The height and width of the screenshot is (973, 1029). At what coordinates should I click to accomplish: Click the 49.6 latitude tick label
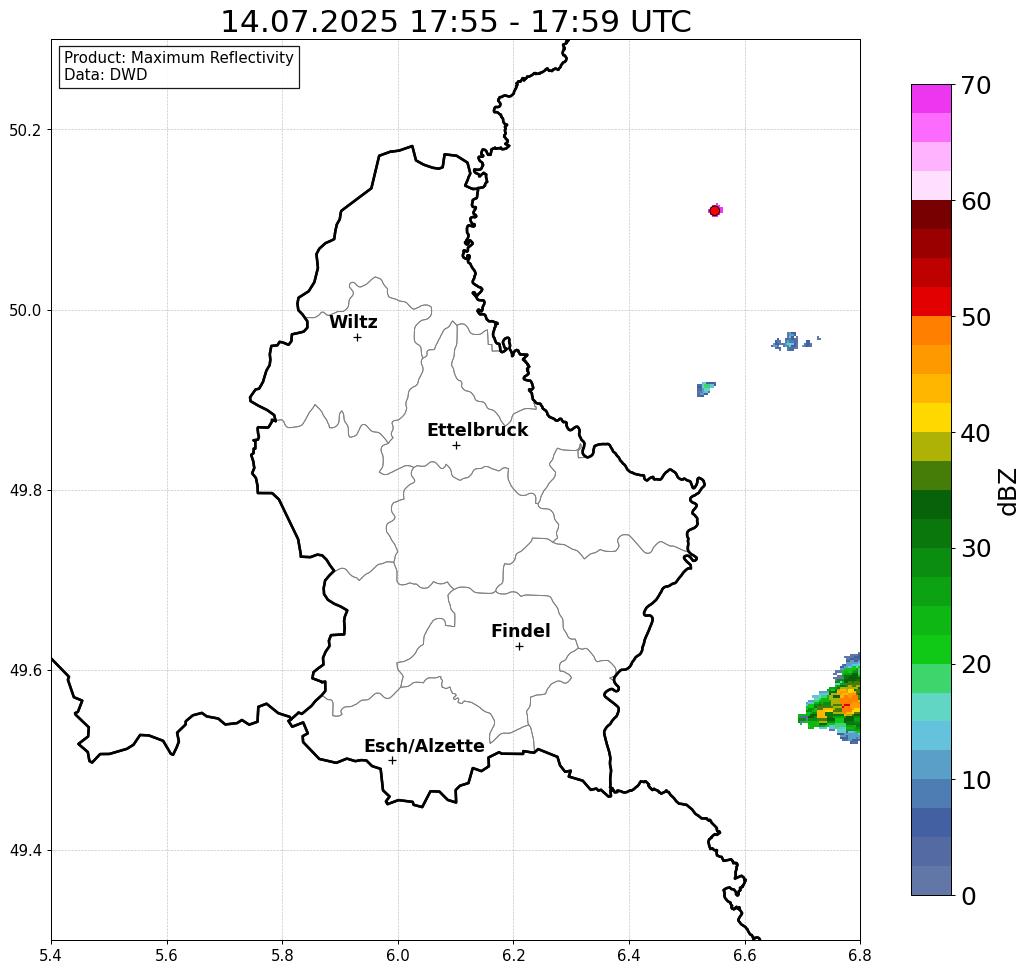(25, 671)
